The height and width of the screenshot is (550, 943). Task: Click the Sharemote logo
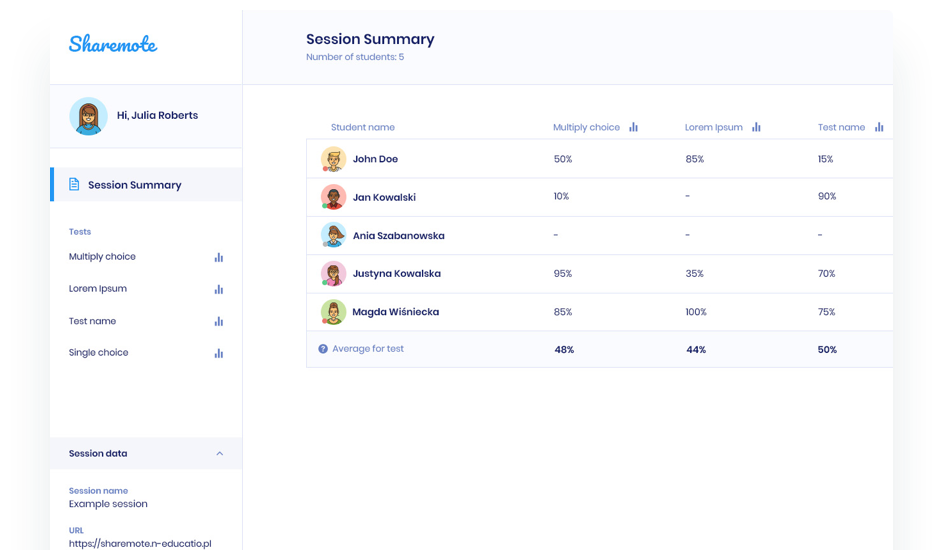click(113, 44)
